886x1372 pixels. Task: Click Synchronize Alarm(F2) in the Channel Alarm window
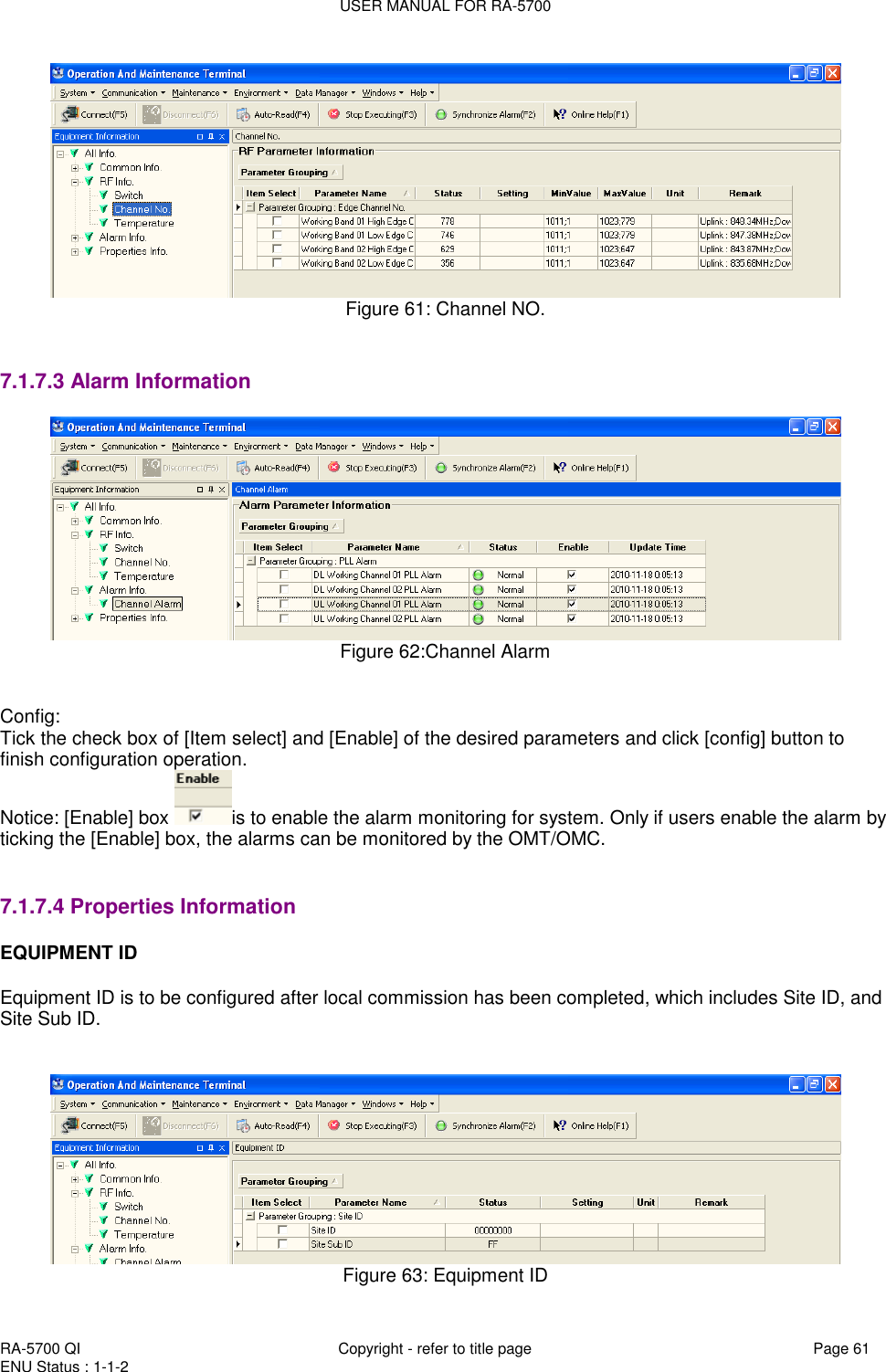[x=485, y=468]
